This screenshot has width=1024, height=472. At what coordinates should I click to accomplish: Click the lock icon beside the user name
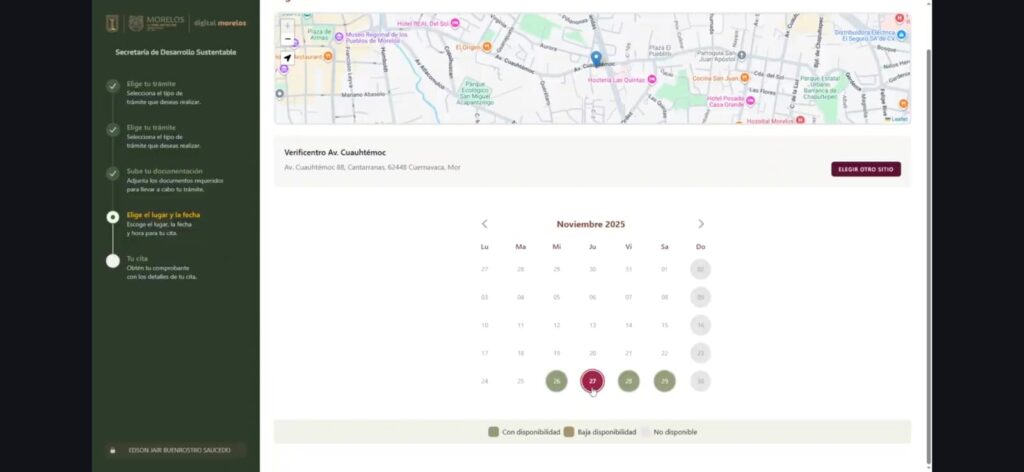tap(112, 450)
